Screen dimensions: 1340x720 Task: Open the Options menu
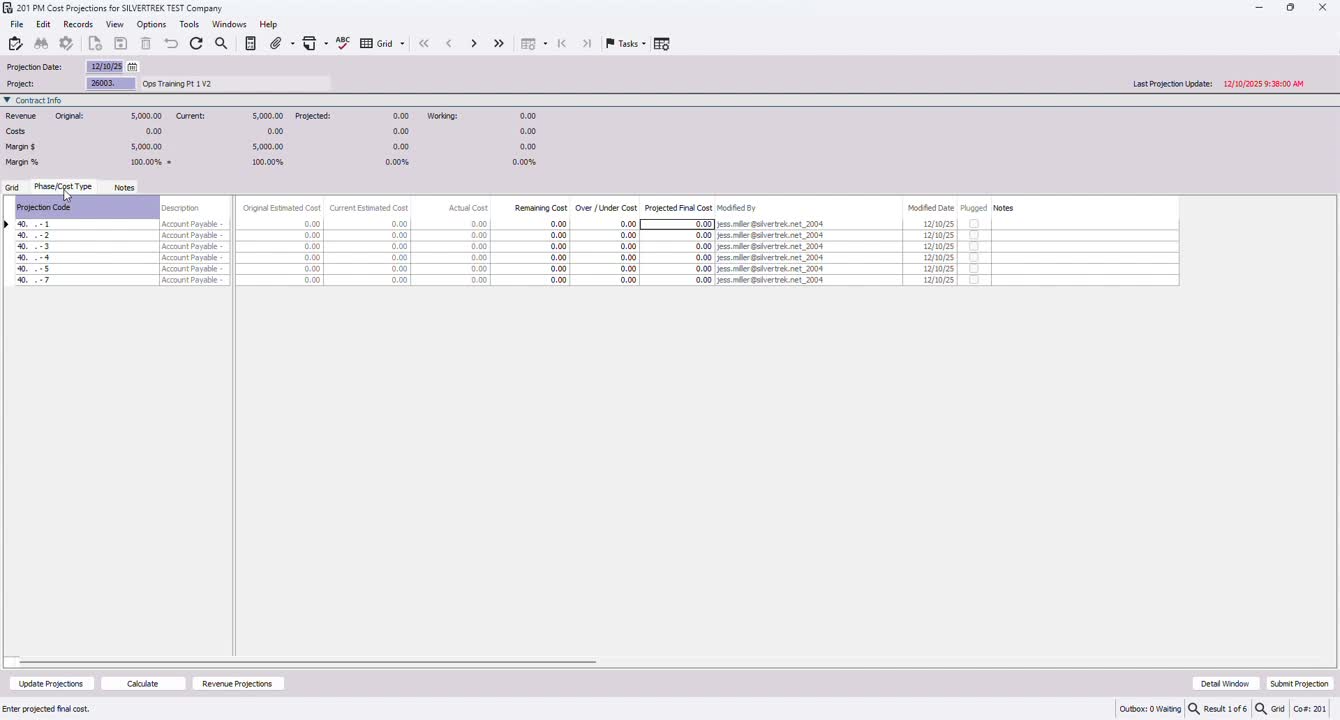point(152,24)
